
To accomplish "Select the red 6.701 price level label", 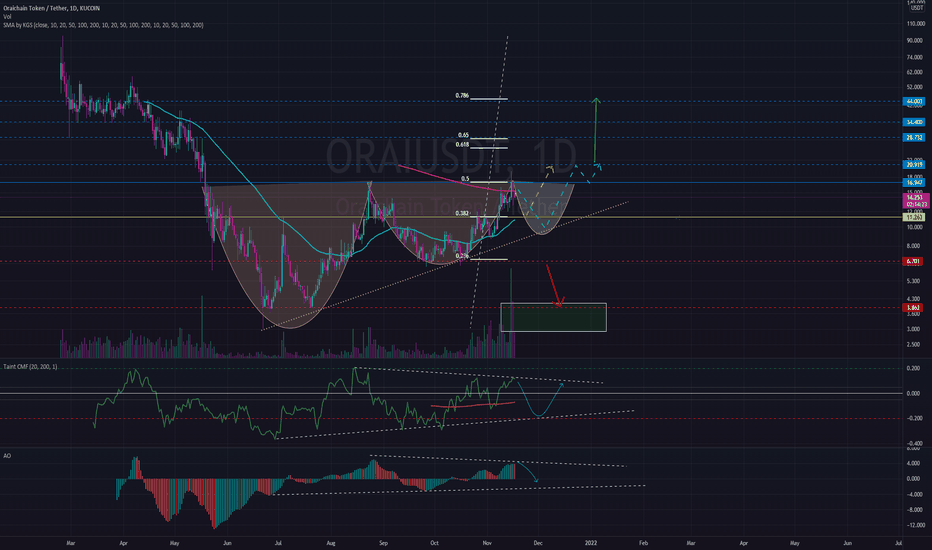I will (913, 261).
